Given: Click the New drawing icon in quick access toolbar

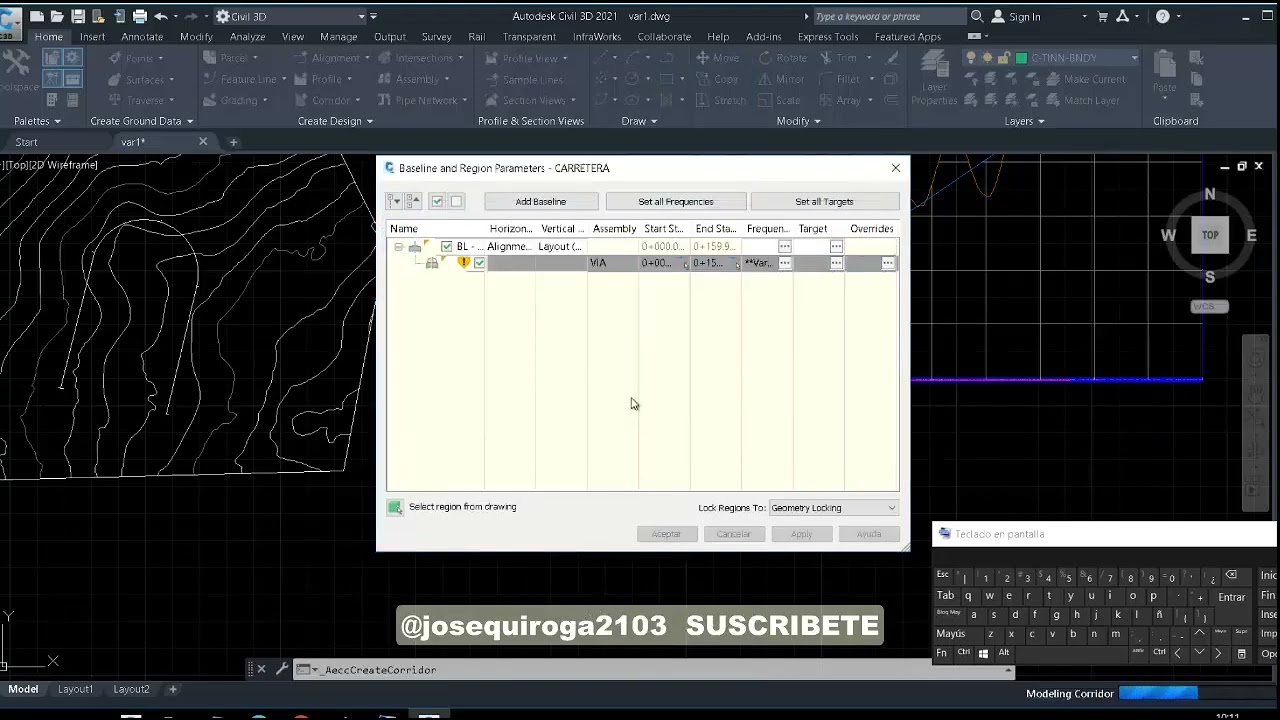Looking at the screenshot, I should (x=37, y=16).
